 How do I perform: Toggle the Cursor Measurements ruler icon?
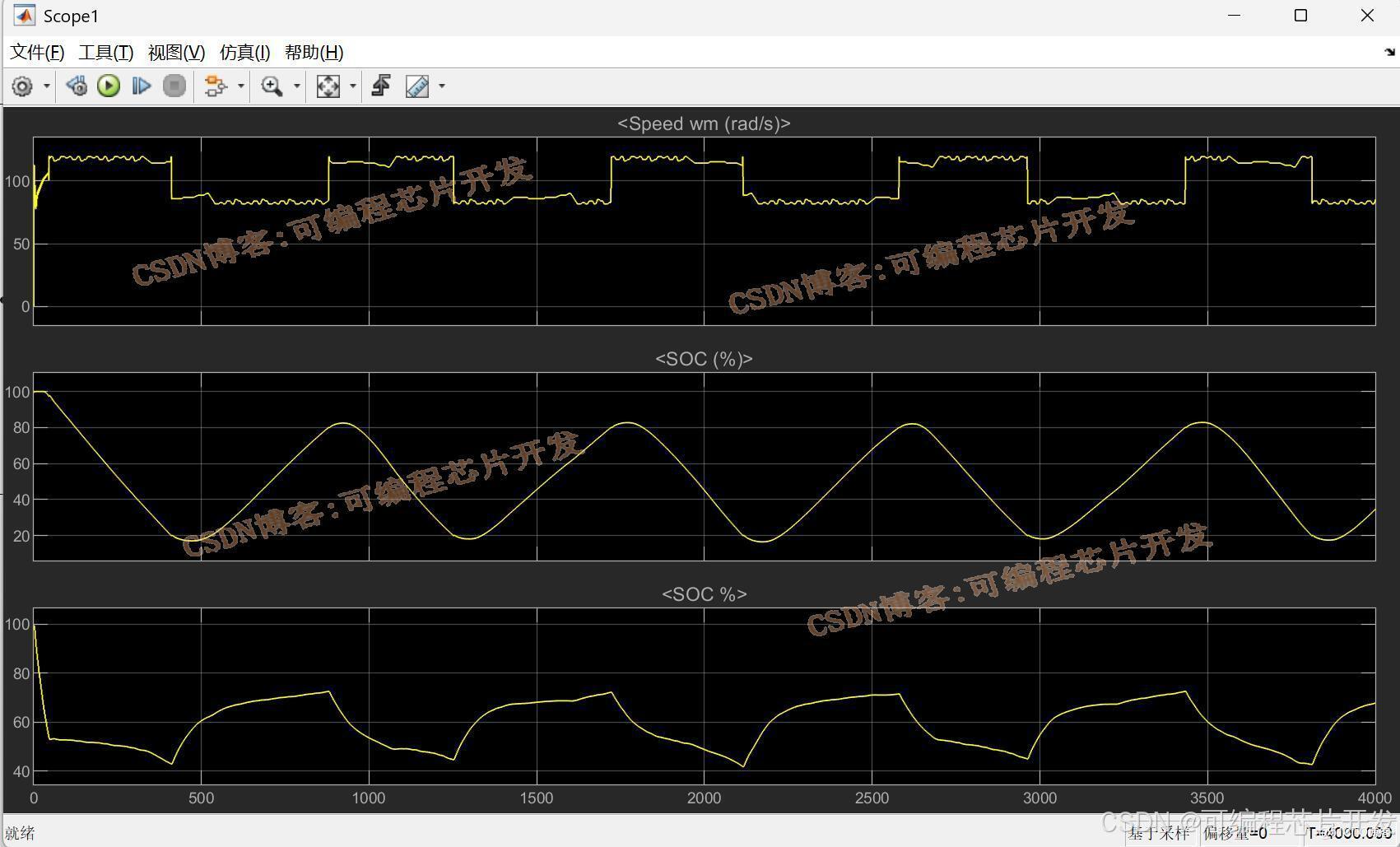[417, 86]
